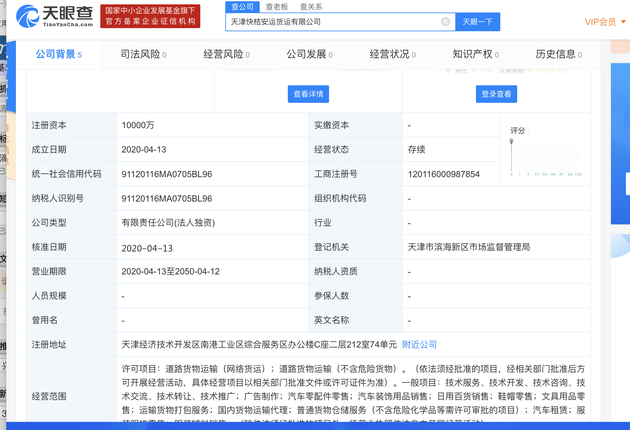Click the 查看详情 button

[308, 94]
